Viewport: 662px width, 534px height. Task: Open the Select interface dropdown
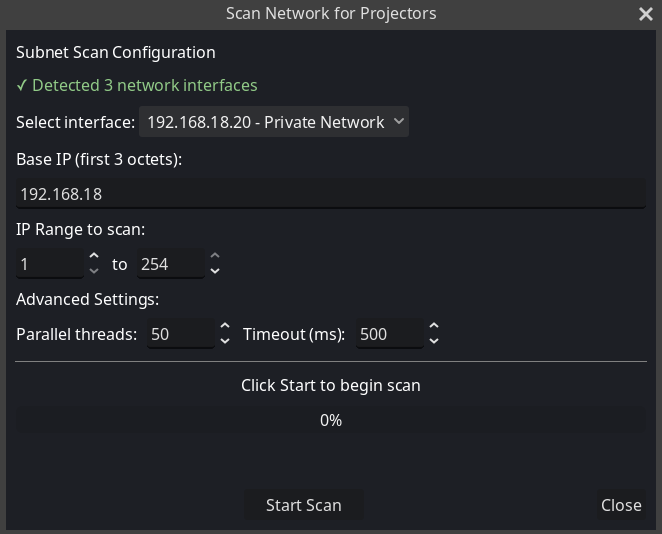(x=273, y=122)
